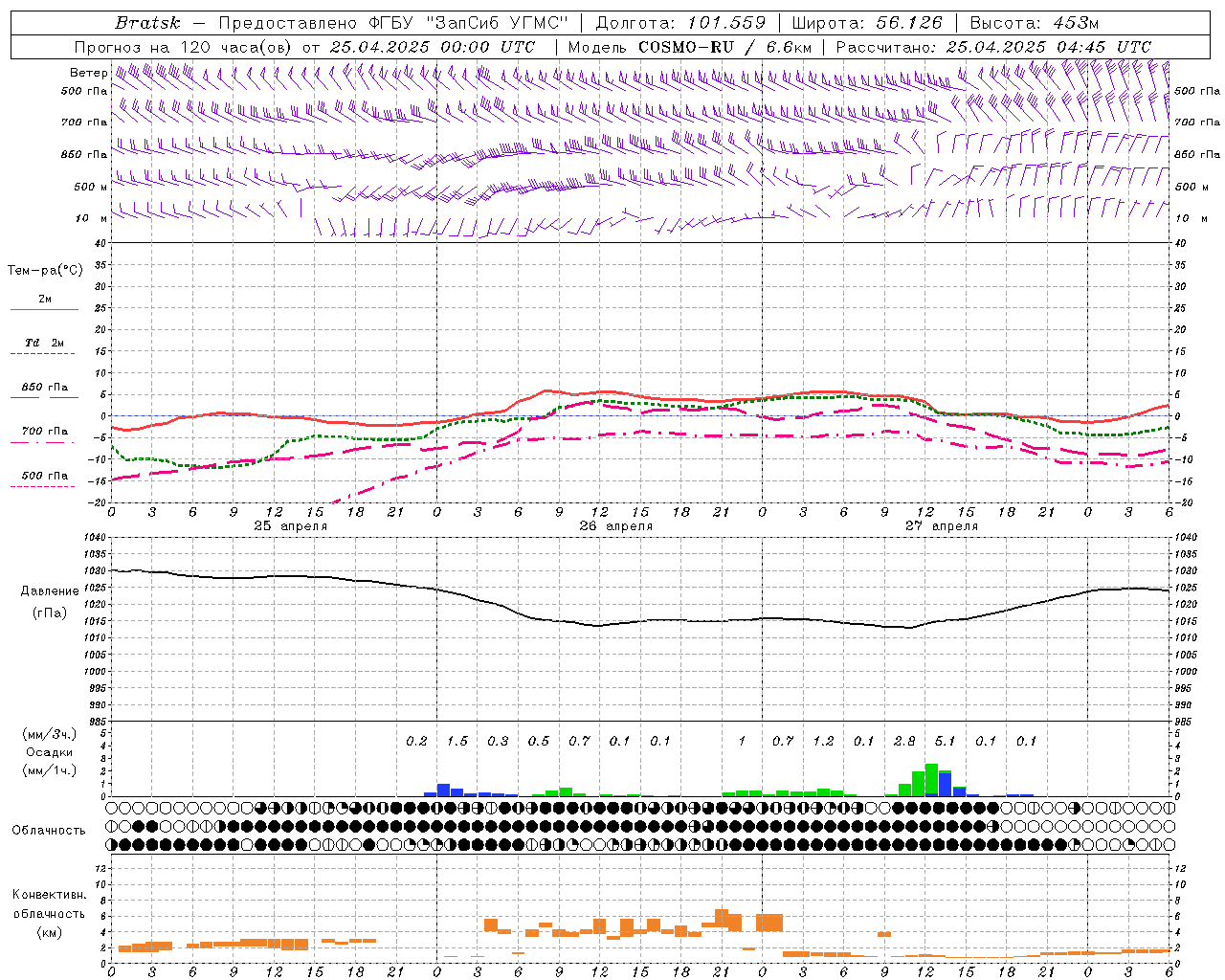The image size is (1225, 980).
Task: Click the "Высота: 453м" header value
Action: click(x=1035, y=23)
